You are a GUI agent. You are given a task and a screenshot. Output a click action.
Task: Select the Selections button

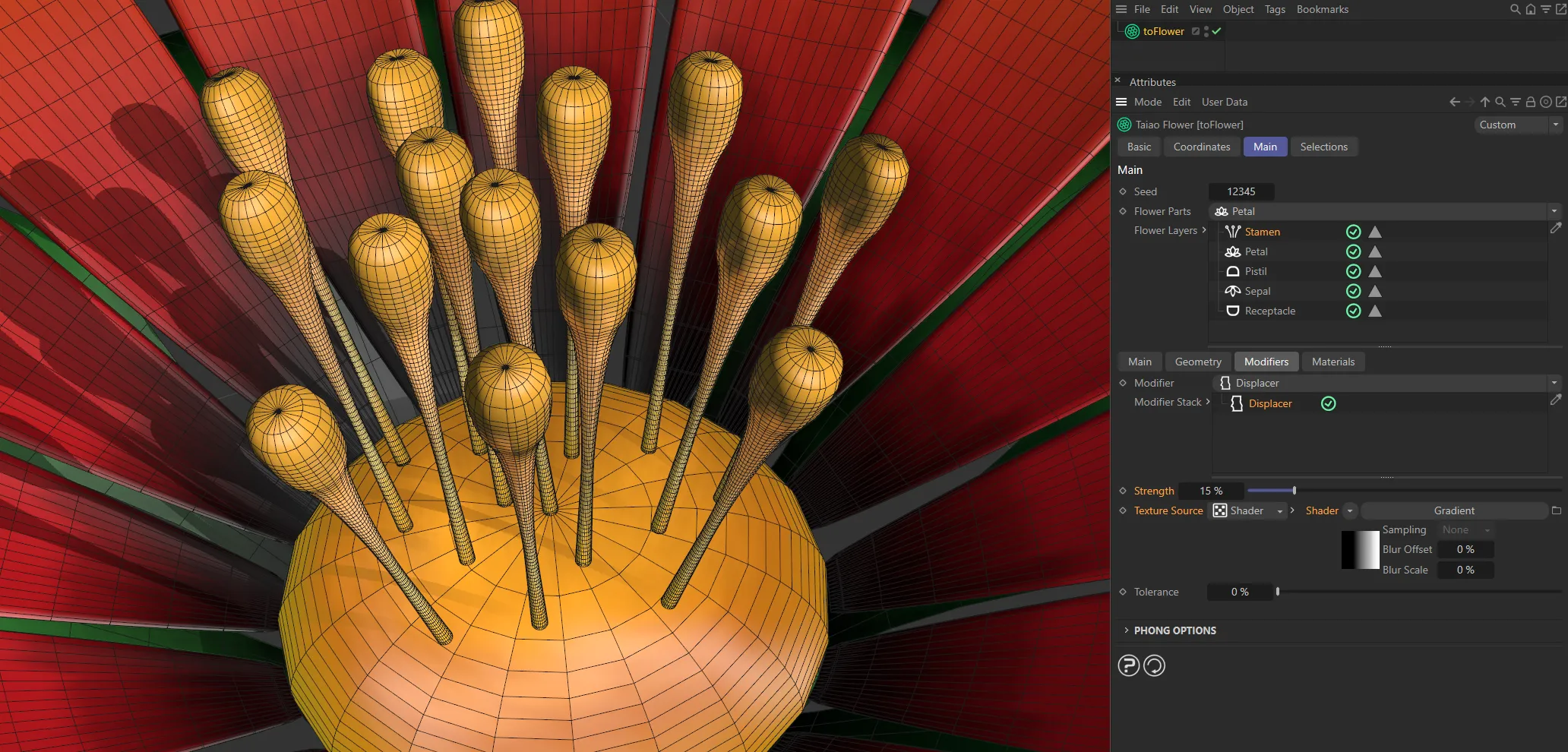[1323, 146]
